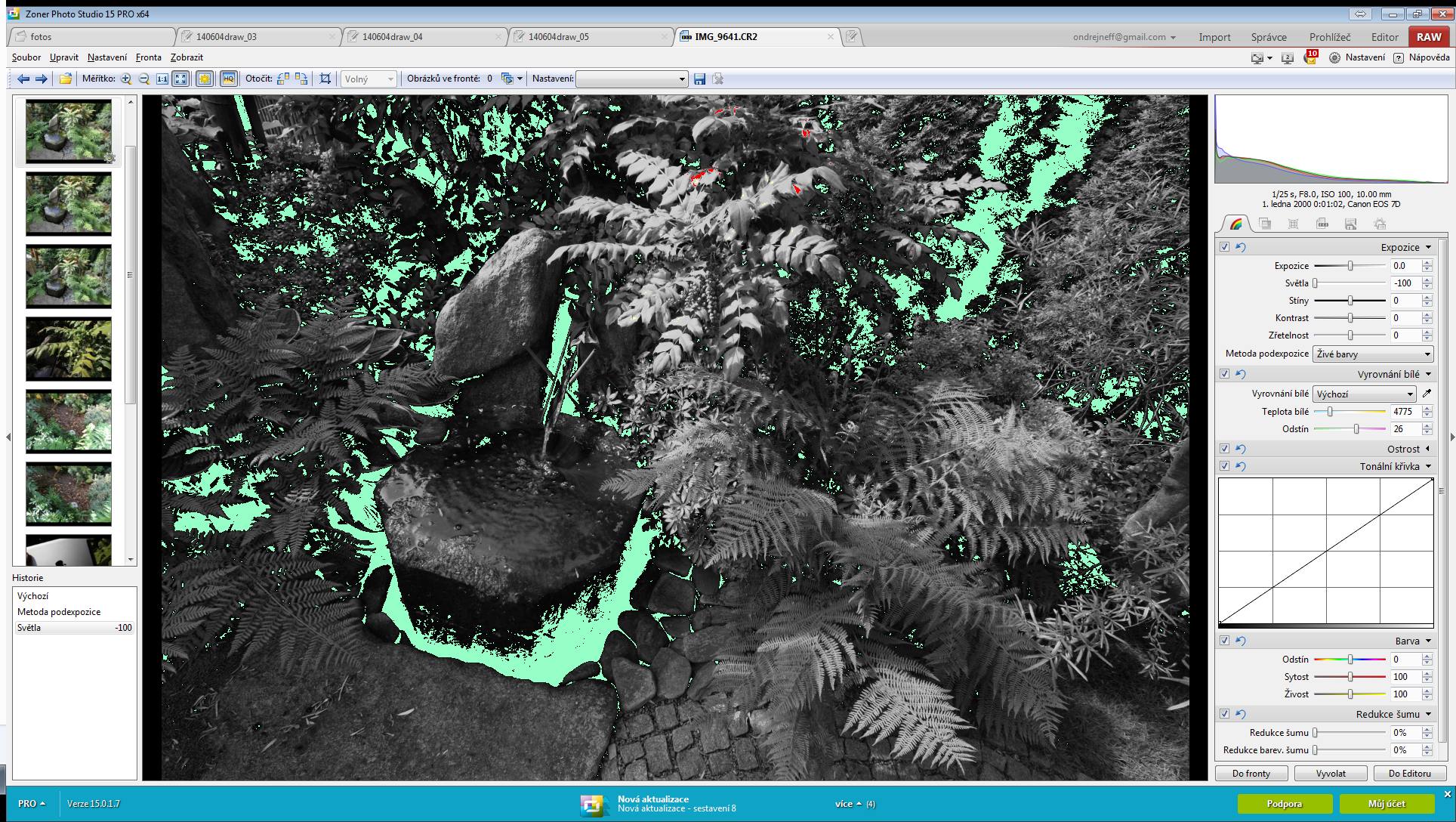The image size is (1456, 822).
Task: Open the Upravit menu
Action: pyautogui.click(x=64, y=57)
